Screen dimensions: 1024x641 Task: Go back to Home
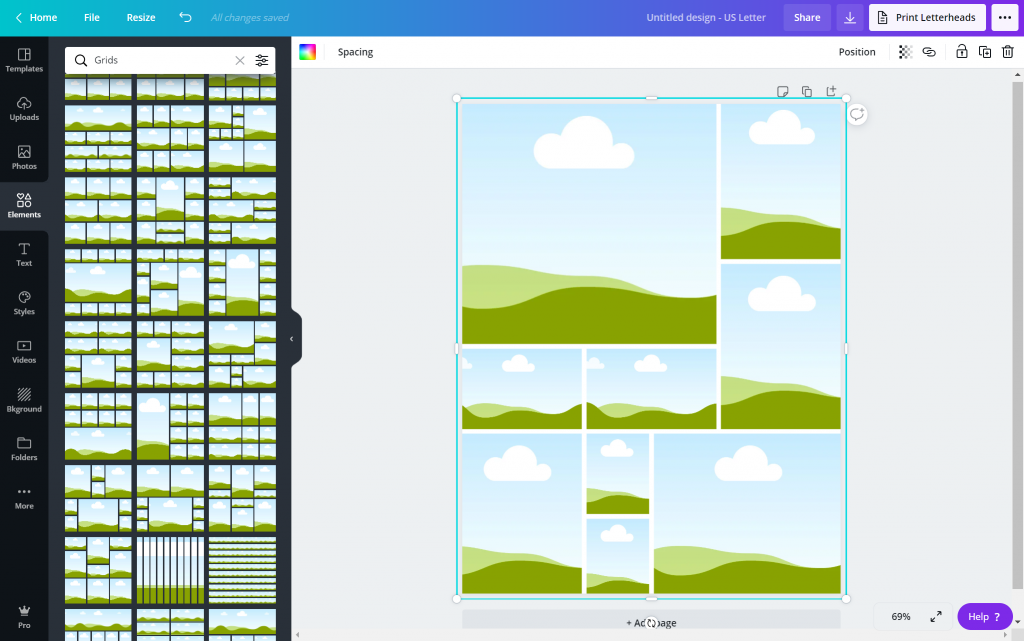36,18
